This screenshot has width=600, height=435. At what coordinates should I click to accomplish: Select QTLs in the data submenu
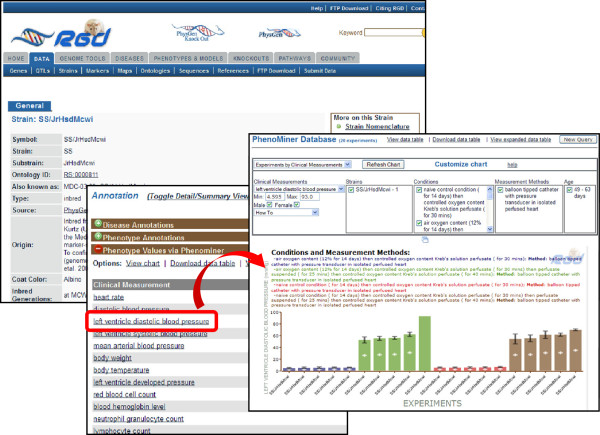43,71
